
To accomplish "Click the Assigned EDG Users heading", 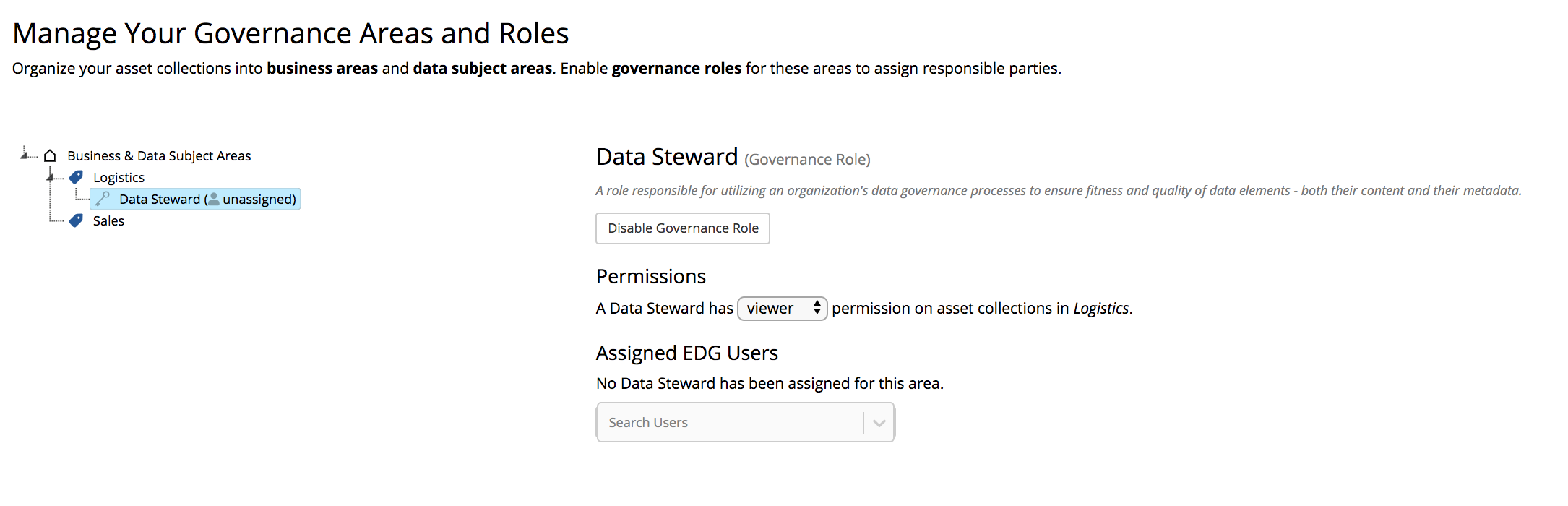I will [686, 353].
